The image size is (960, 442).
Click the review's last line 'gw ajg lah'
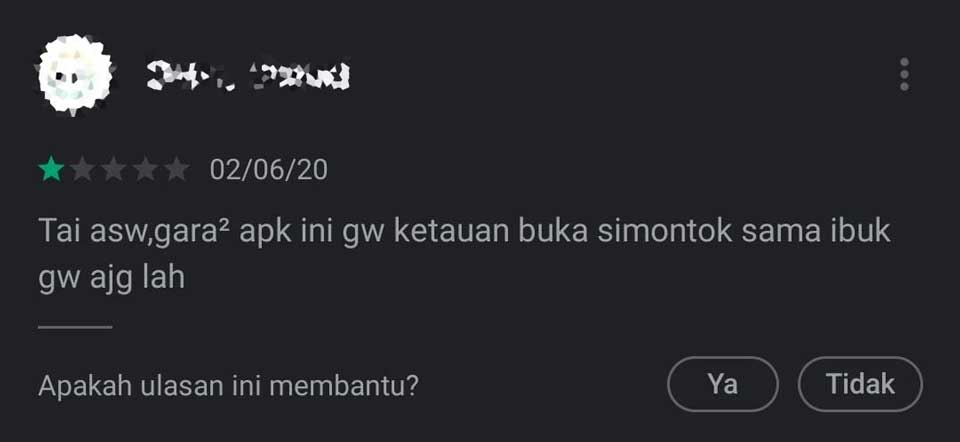[111, 279]
